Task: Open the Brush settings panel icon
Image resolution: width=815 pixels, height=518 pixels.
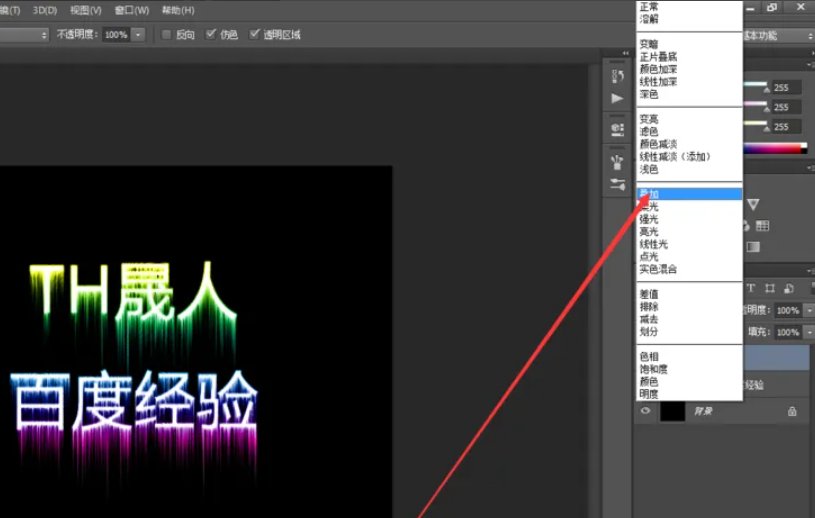Action: point(617,184)
